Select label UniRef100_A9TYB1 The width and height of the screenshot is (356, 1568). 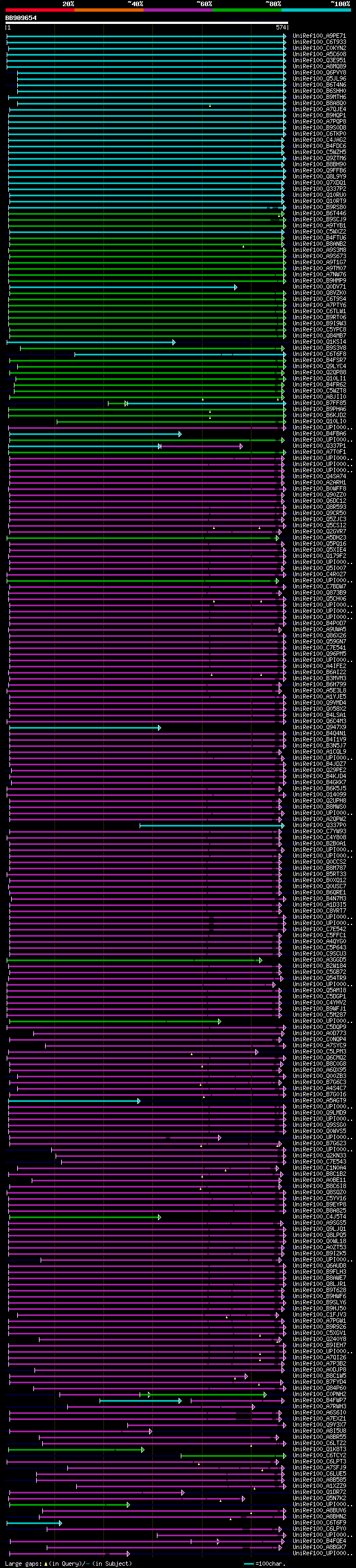point(319,225)
